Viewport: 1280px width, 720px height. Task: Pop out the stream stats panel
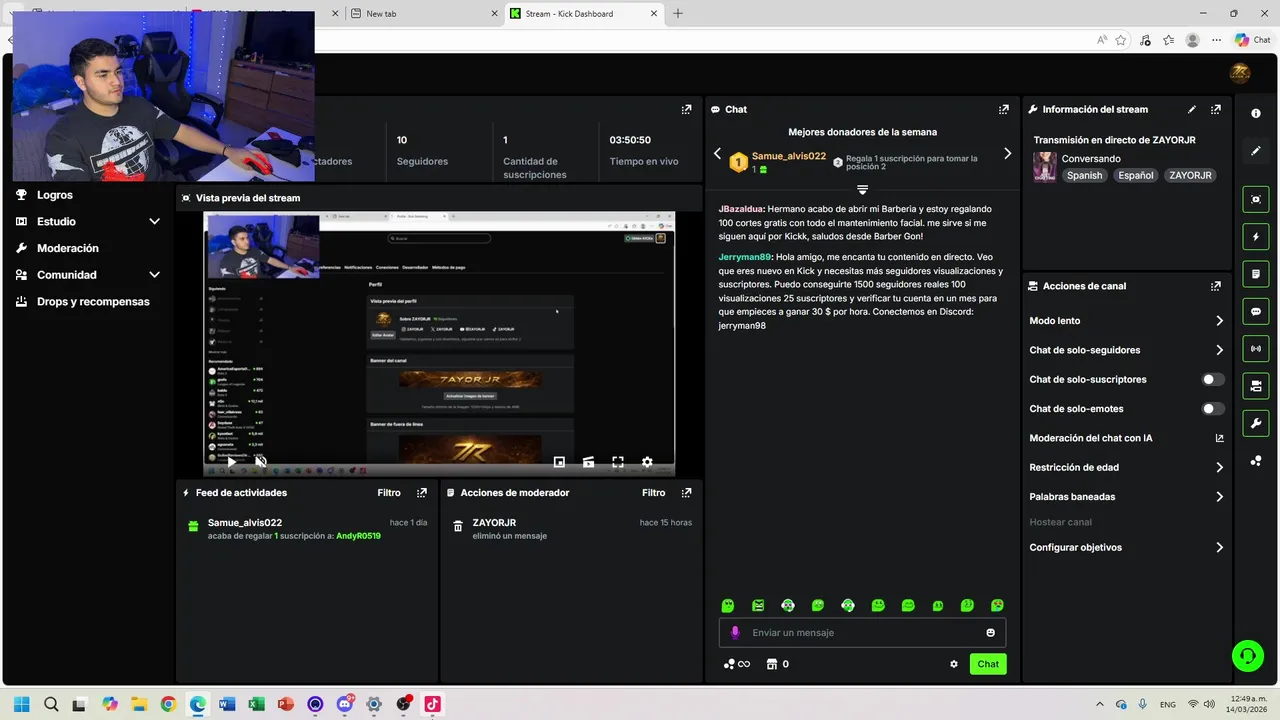pyautogui.click(x=686, y=109)
